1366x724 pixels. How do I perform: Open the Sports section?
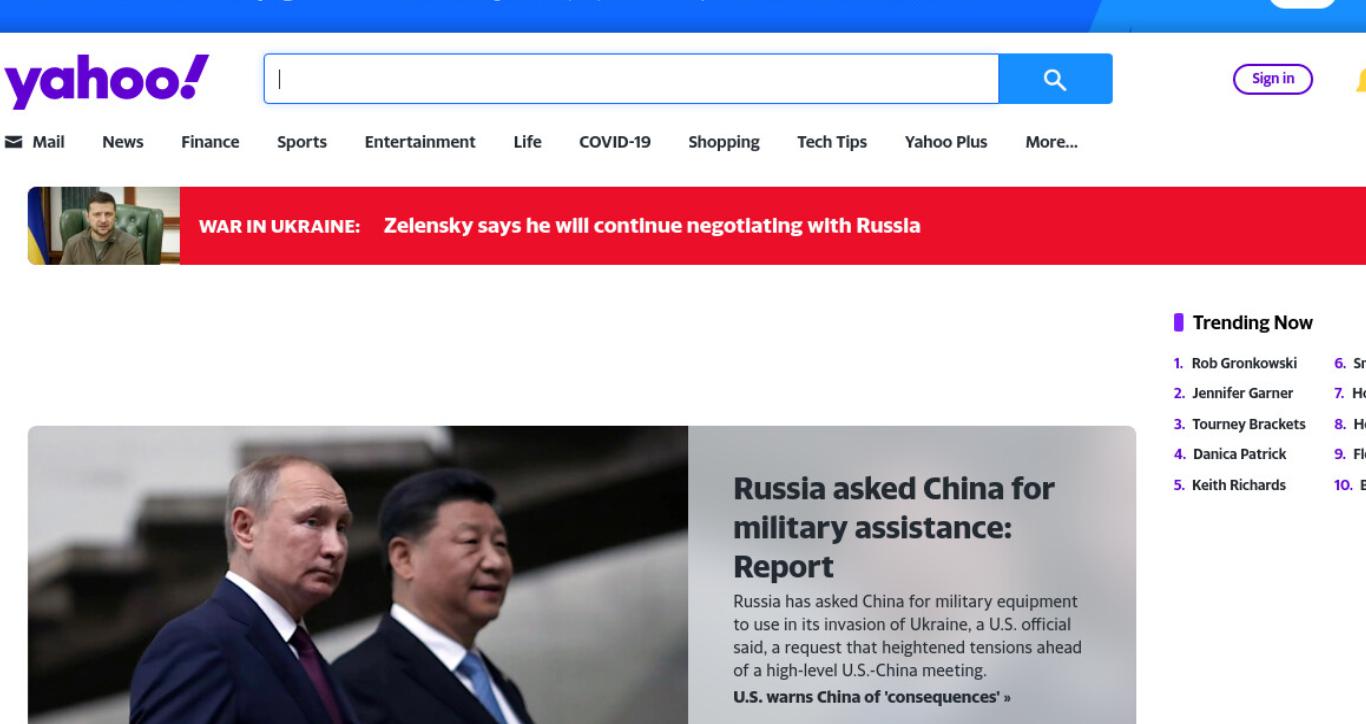(302, 142)
